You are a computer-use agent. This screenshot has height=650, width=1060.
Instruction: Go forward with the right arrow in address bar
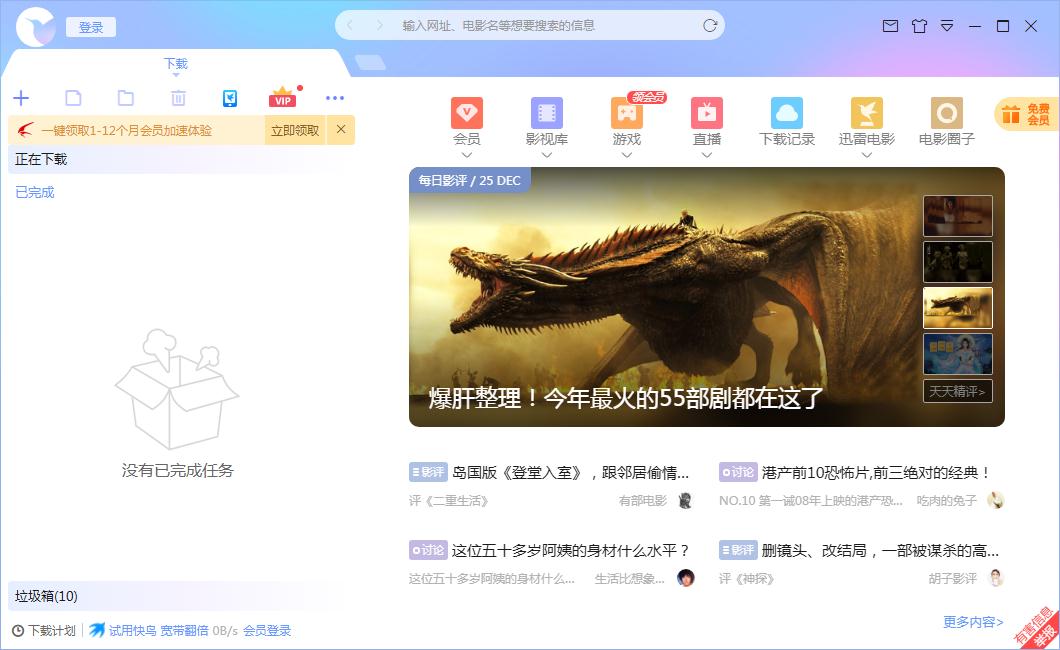pos(379,26)
